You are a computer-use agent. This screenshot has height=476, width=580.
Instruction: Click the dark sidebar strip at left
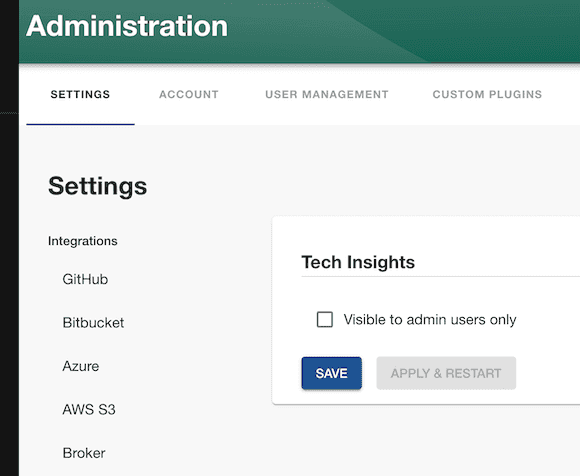pos(9,238)
